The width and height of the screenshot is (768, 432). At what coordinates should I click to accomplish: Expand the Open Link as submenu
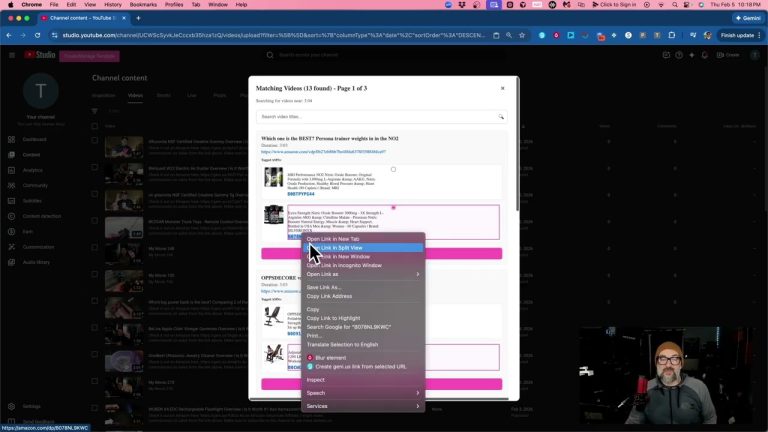pos(363,274)
